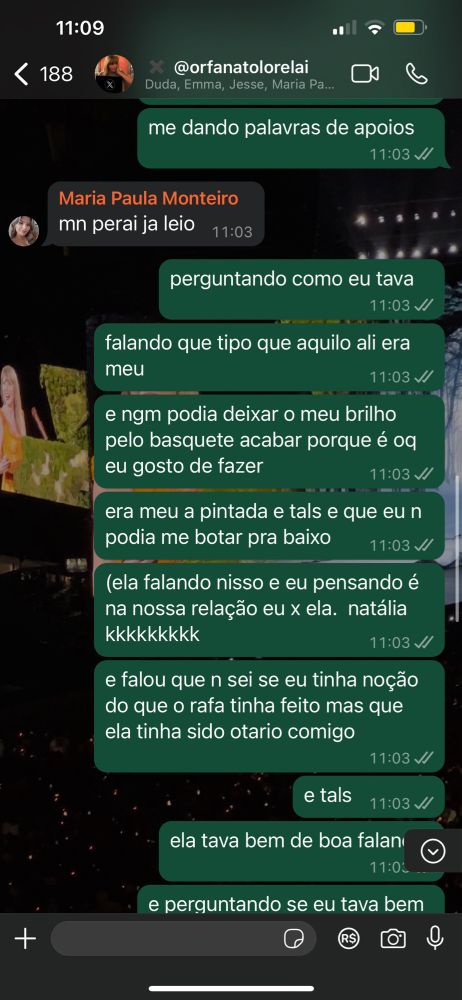
Task: Open Maria Paula Monteiro's avatar
Action: 24,231
